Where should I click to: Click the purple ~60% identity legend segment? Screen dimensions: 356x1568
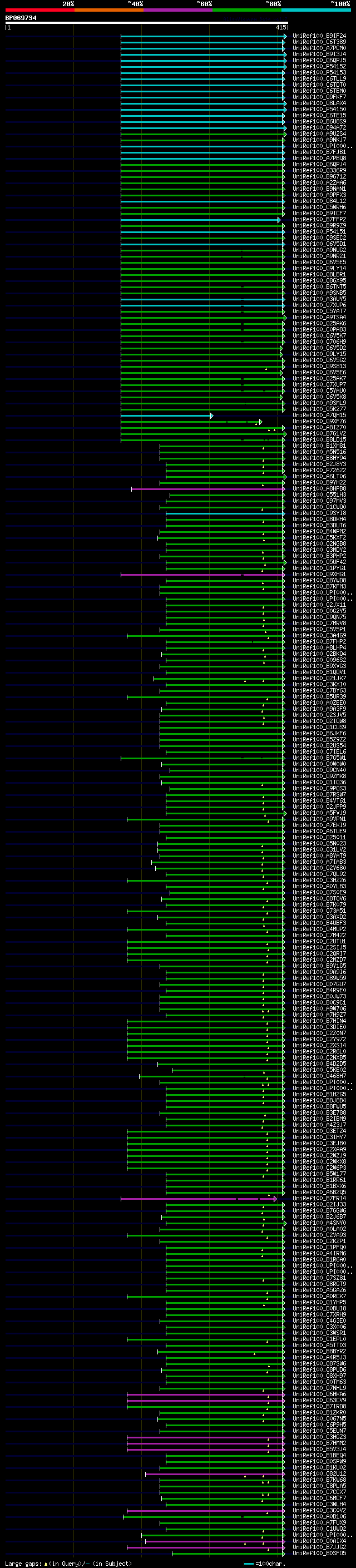tap(177, 10)
